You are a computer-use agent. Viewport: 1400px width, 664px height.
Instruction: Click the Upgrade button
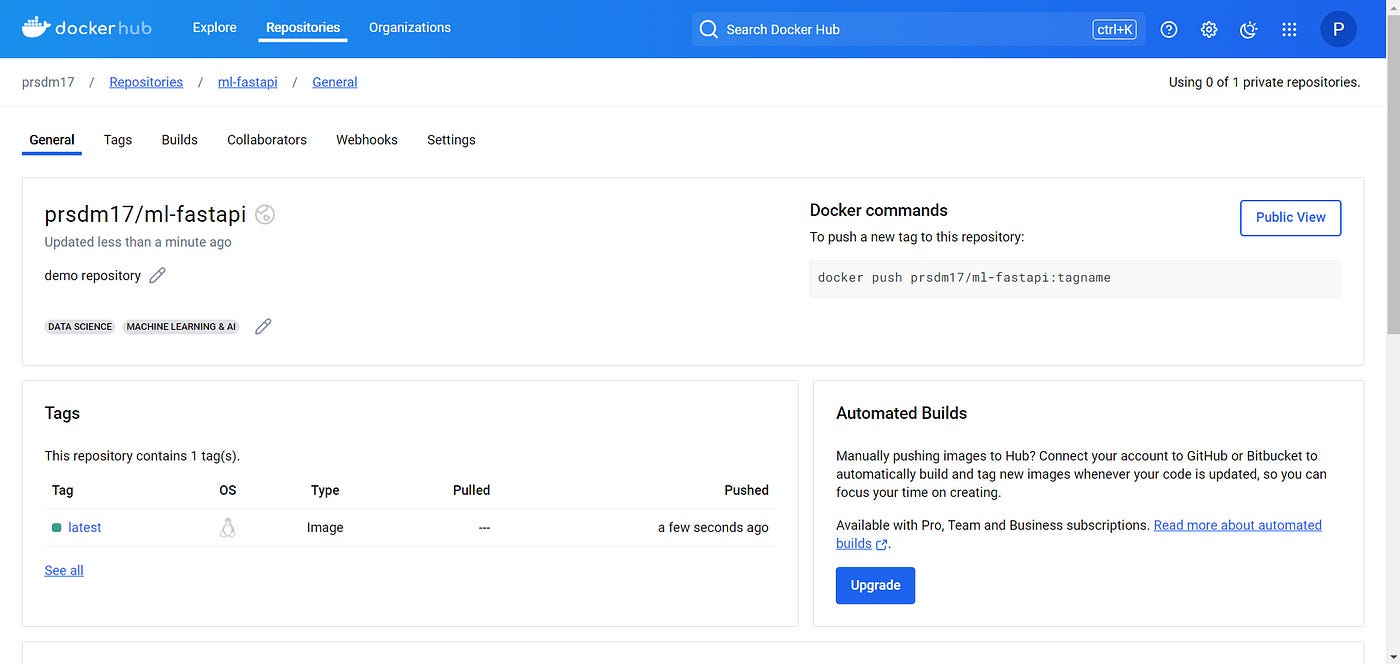(875, 585)
